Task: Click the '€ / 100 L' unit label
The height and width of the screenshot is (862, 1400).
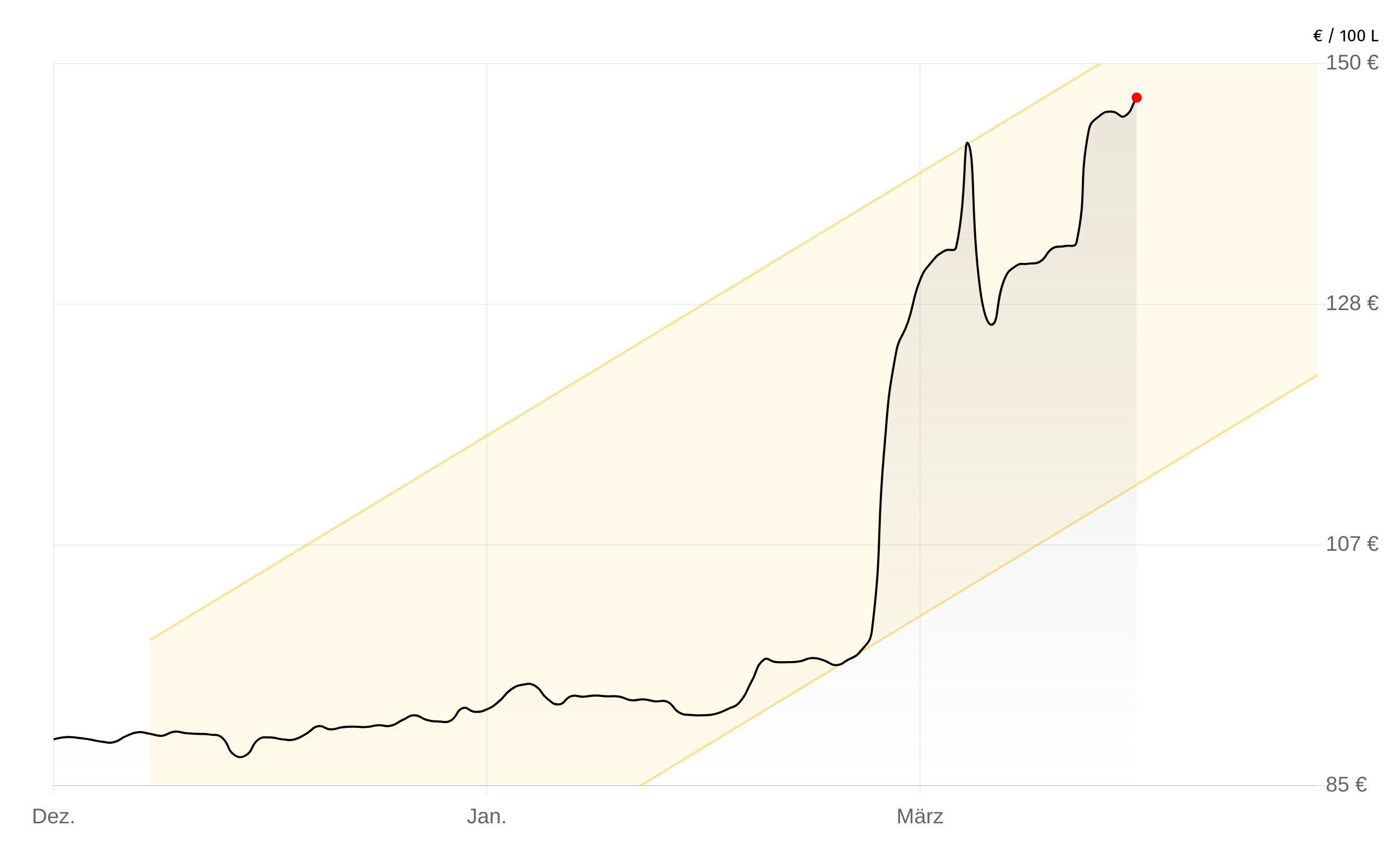Action: click(1346, 36)
